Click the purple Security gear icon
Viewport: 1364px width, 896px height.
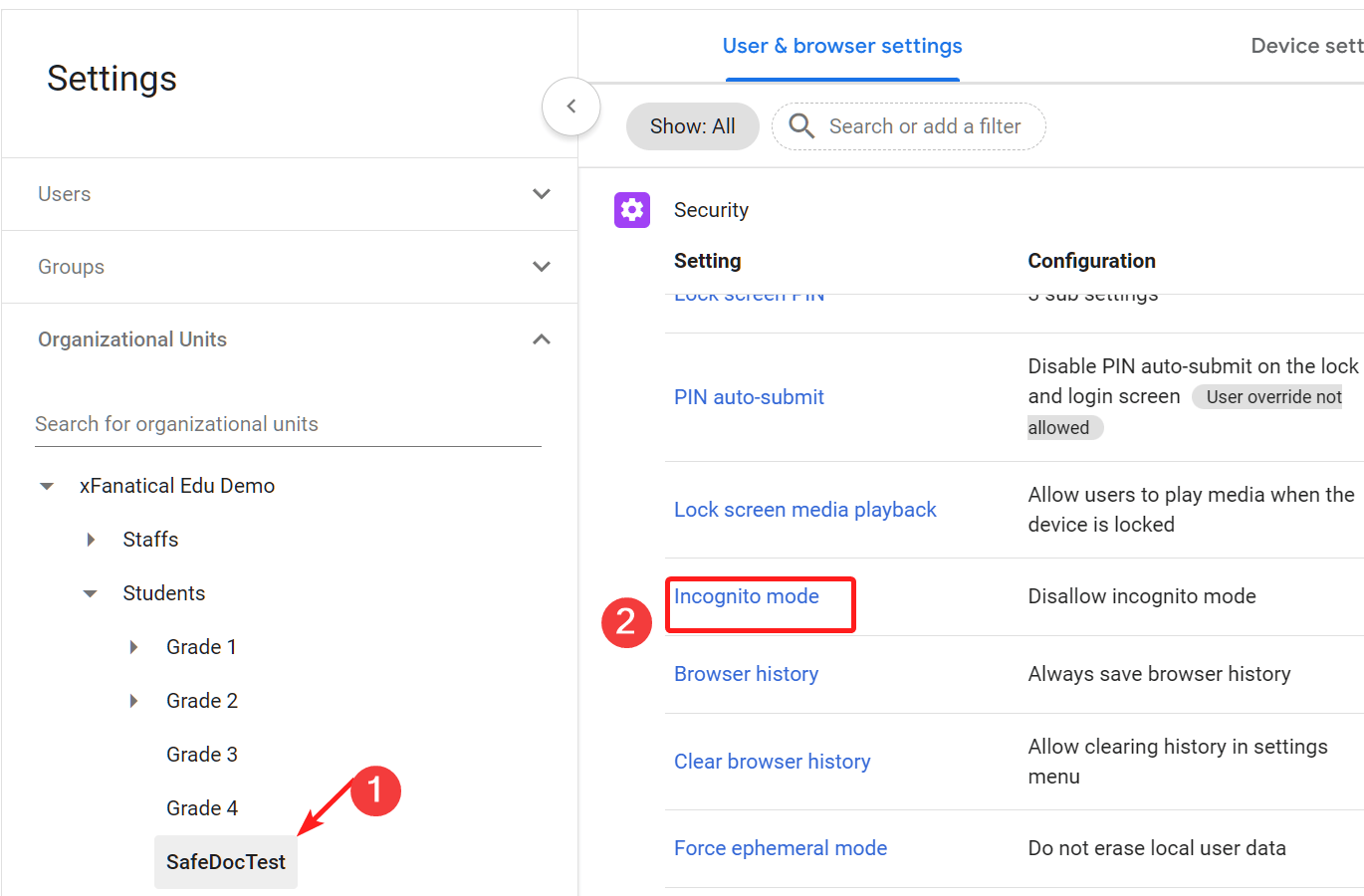(x=632, y=210)
